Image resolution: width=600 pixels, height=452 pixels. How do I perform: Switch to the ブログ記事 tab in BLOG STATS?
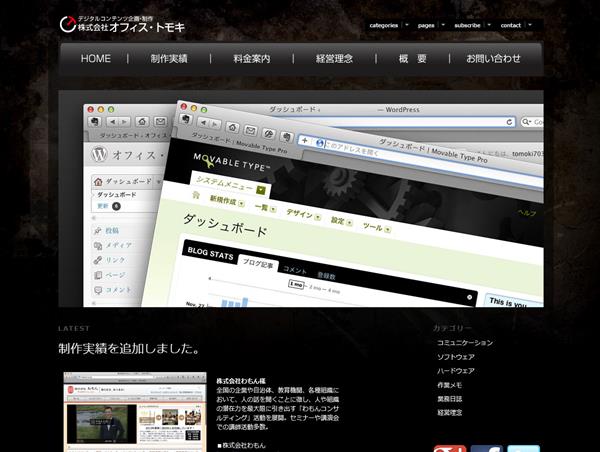pyautogui.click(x=258, y=264)
